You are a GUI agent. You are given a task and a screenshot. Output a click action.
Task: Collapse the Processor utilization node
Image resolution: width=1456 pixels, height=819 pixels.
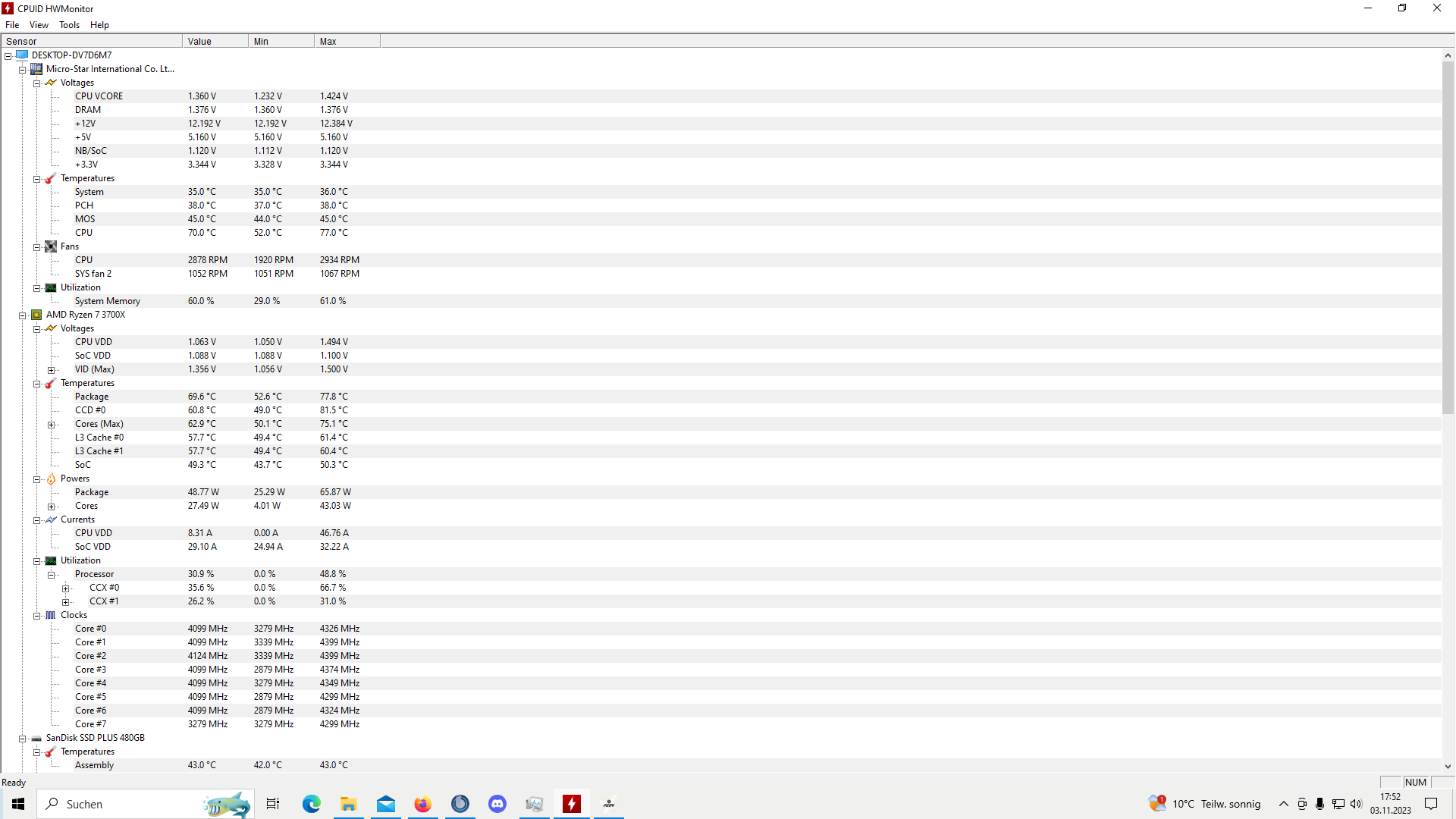click(52, 575)
